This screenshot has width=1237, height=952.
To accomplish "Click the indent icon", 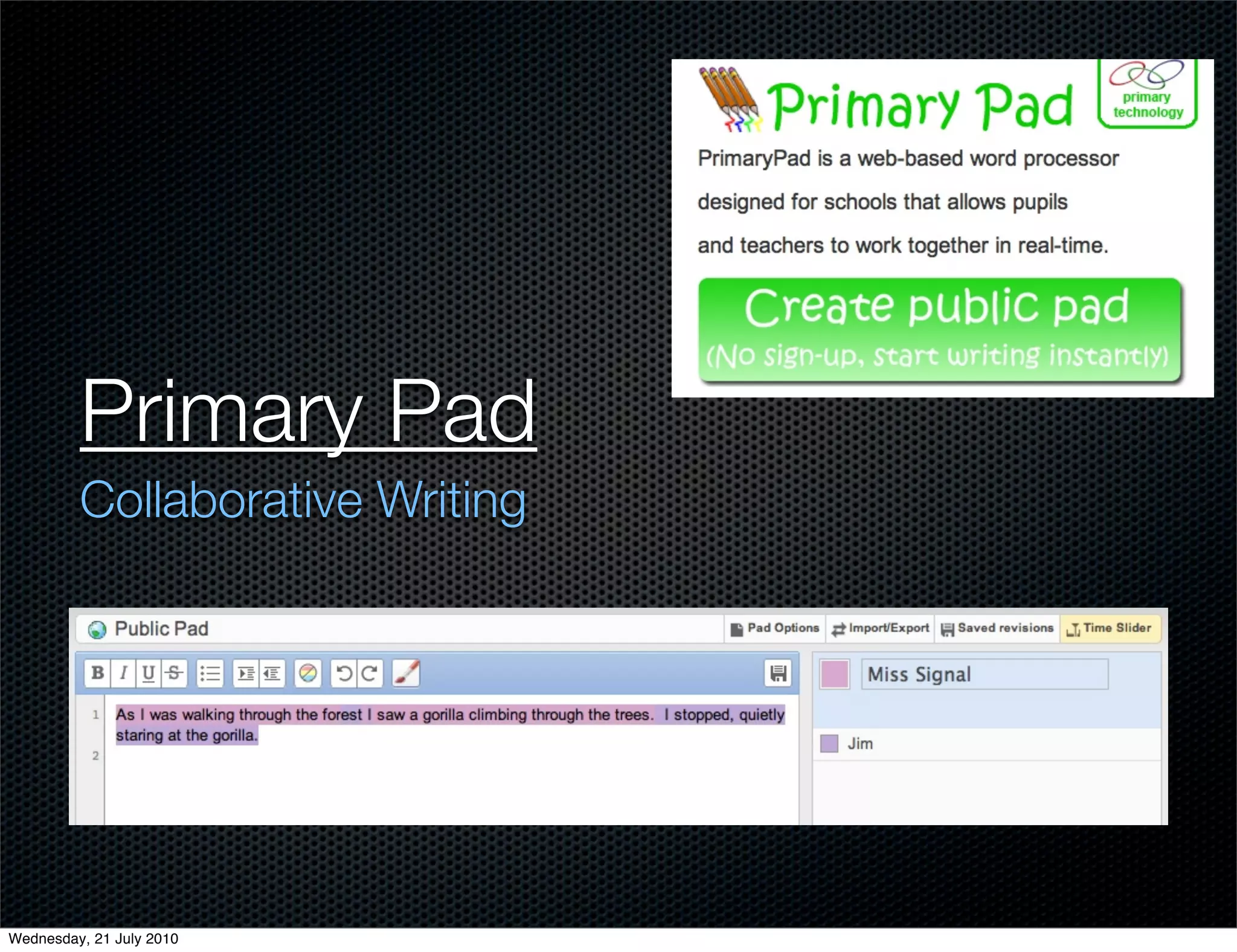I will click(x=246, y=673).
